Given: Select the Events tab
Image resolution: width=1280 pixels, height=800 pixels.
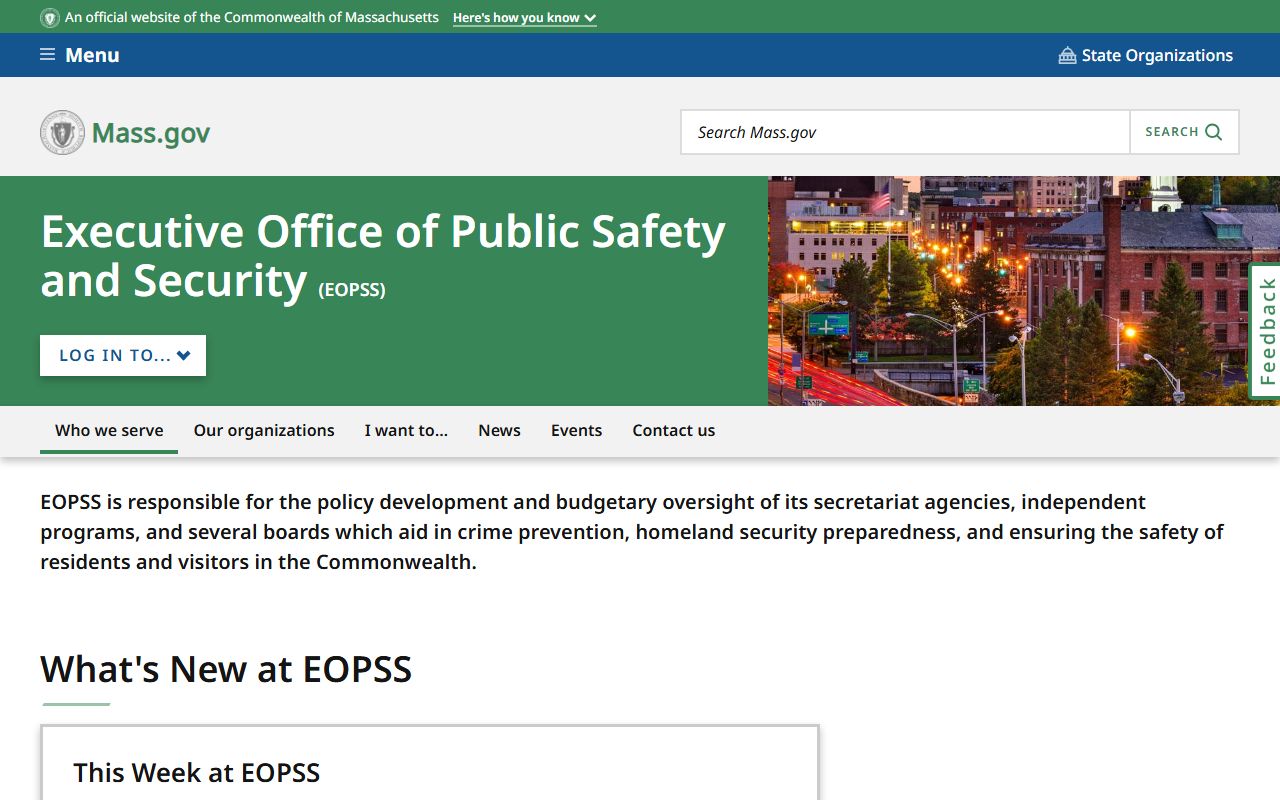Looking at the screenshot, I should coord(576,431).
